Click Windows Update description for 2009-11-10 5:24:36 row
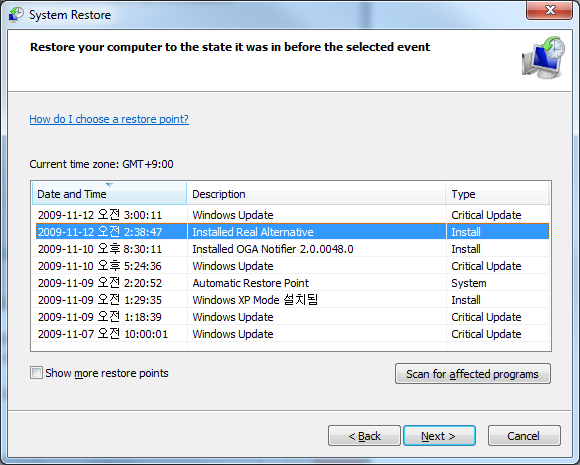Image resolution: width=580 pixels, height=465 pixels. 233,266
